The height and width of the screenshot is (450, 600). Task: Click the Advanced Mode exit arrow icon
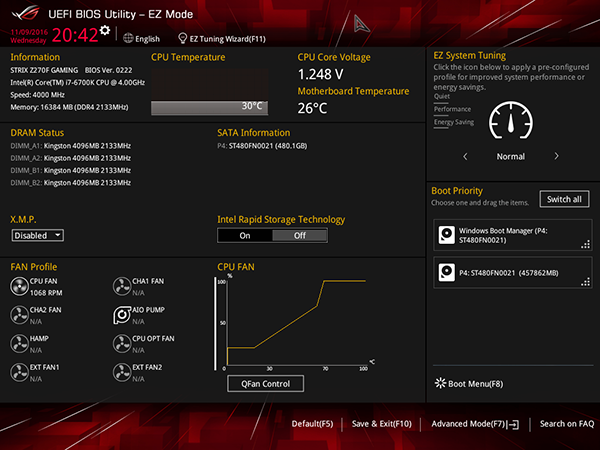coord(514,424)
